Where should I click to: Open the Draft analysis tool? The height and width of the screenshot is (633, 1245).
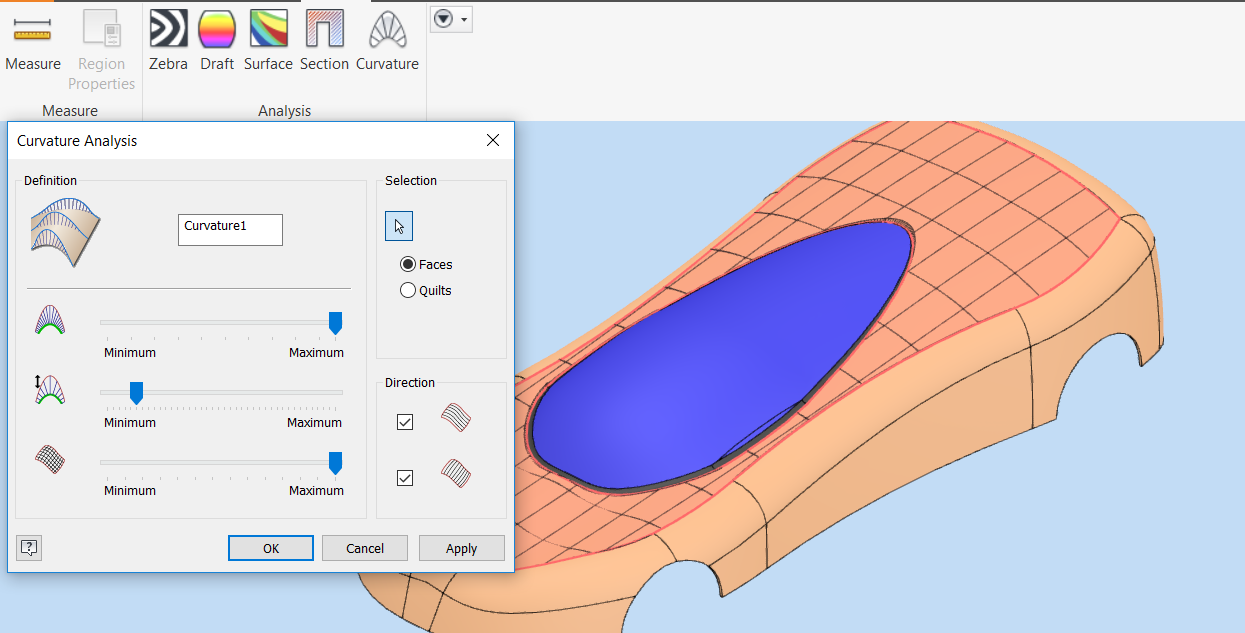pos(217,38)
